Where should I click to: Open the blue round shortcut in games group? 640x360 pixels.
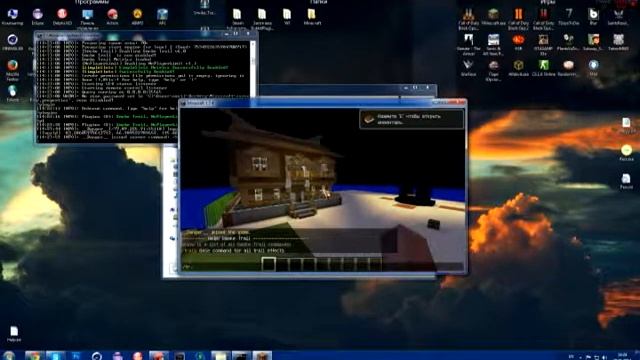pyautogui.click(x=593, y=67)
